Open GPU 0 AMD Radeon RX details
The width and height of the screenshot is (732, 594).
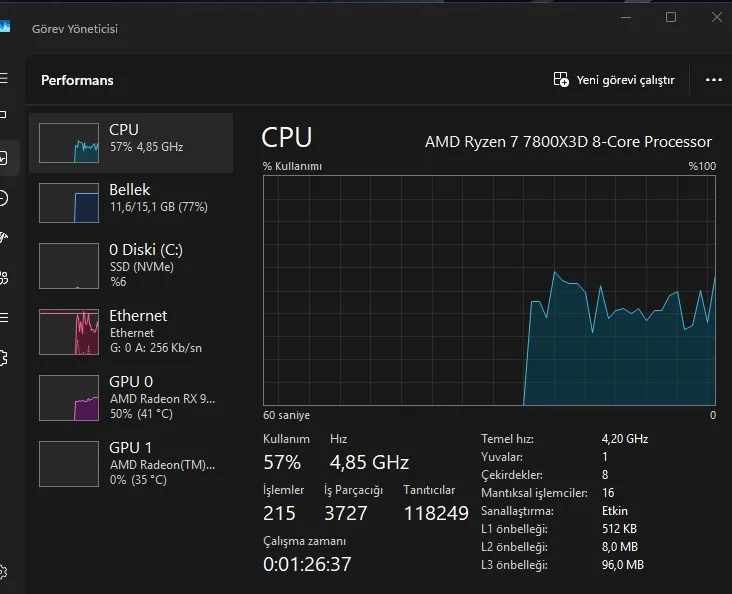click(x=131, y=397)
